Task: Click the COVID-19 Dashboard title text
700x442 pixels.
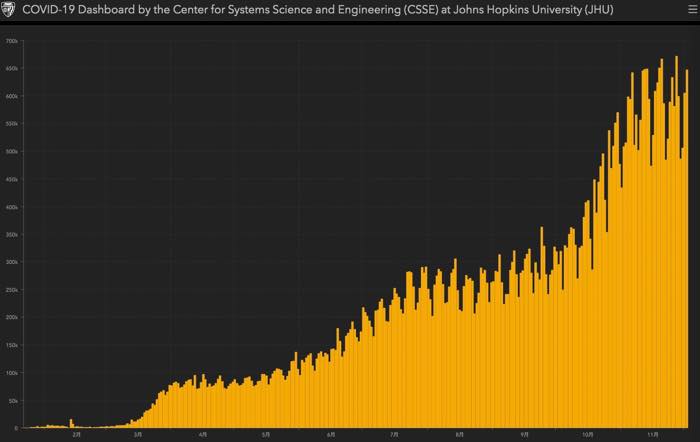Action: point(317,9)
